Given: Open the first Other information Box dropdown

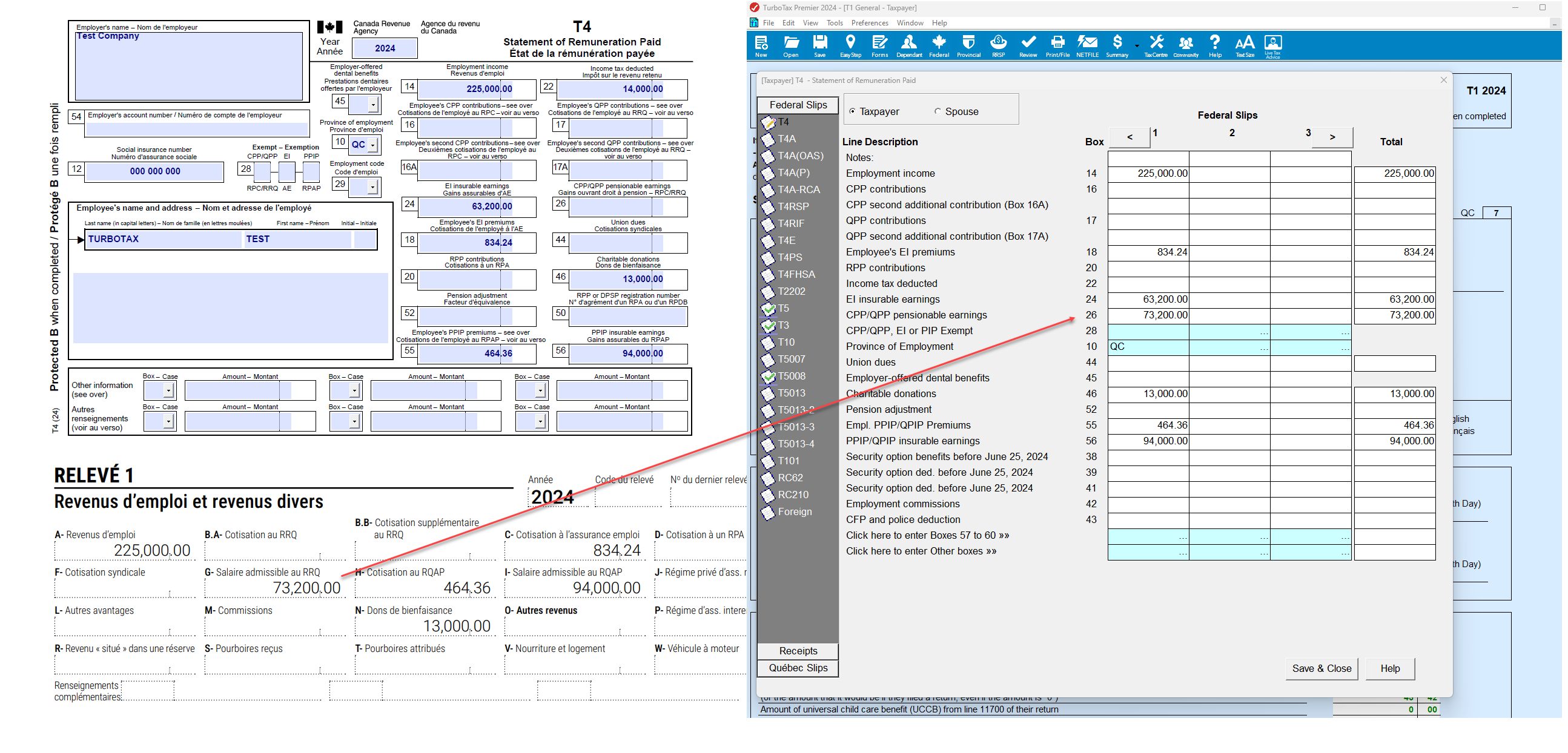Looking at the screenshot, I should point(168,390).
